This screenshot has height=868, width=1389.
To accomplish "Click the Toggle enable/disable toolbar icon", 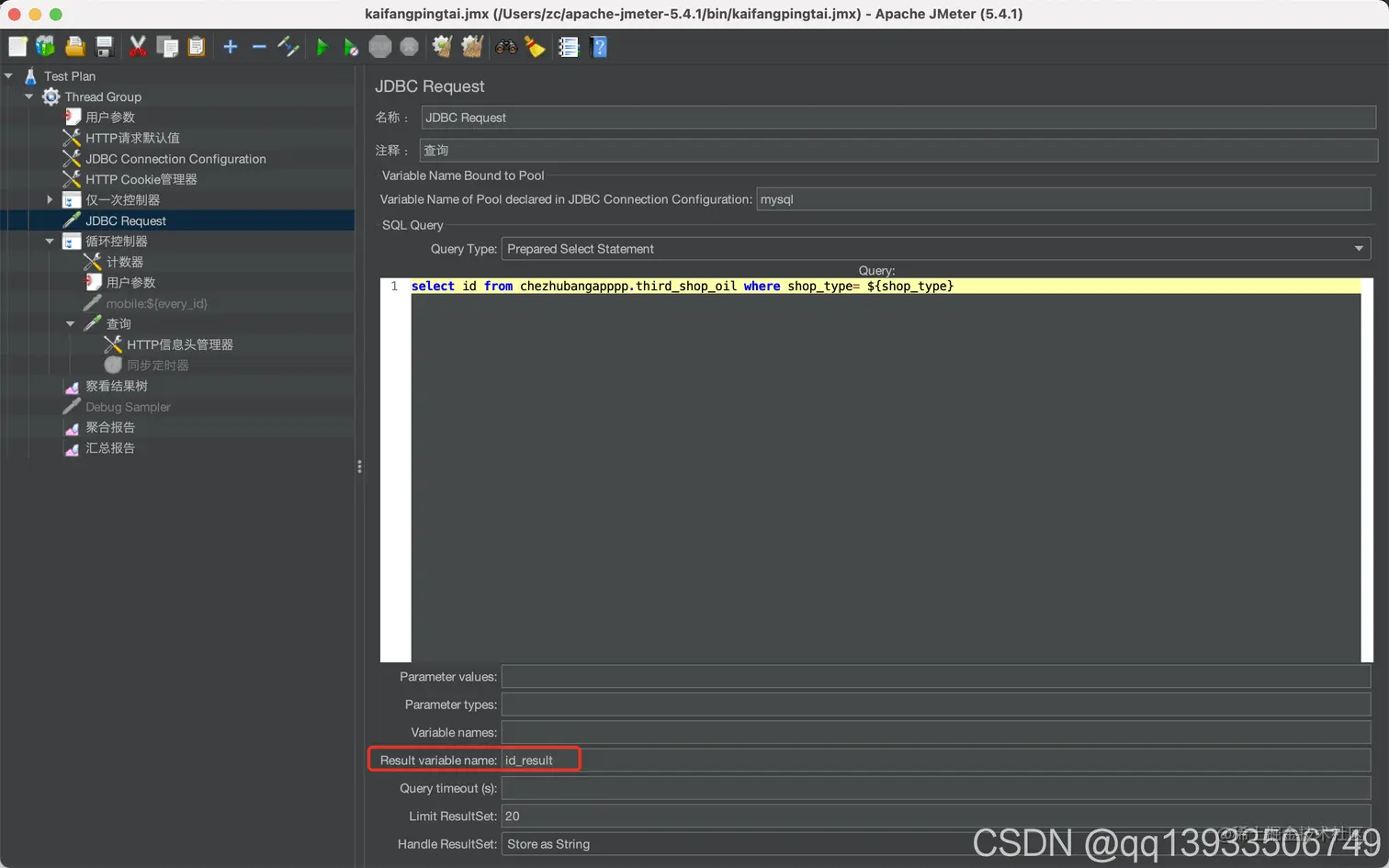I will pyautogui.click(x=288, y=47).
